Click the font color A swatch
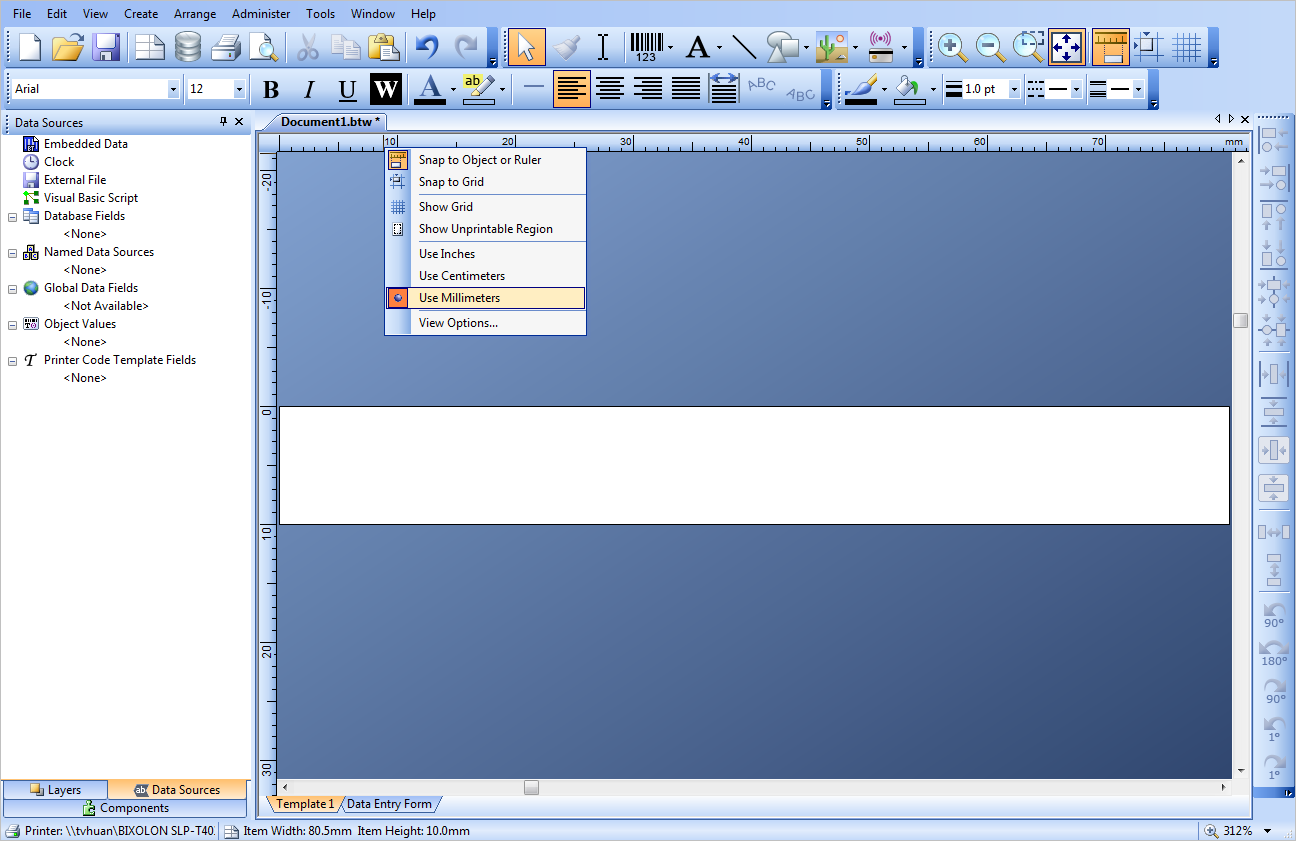This screenshot has width=1296, height=841. [430, 89]
